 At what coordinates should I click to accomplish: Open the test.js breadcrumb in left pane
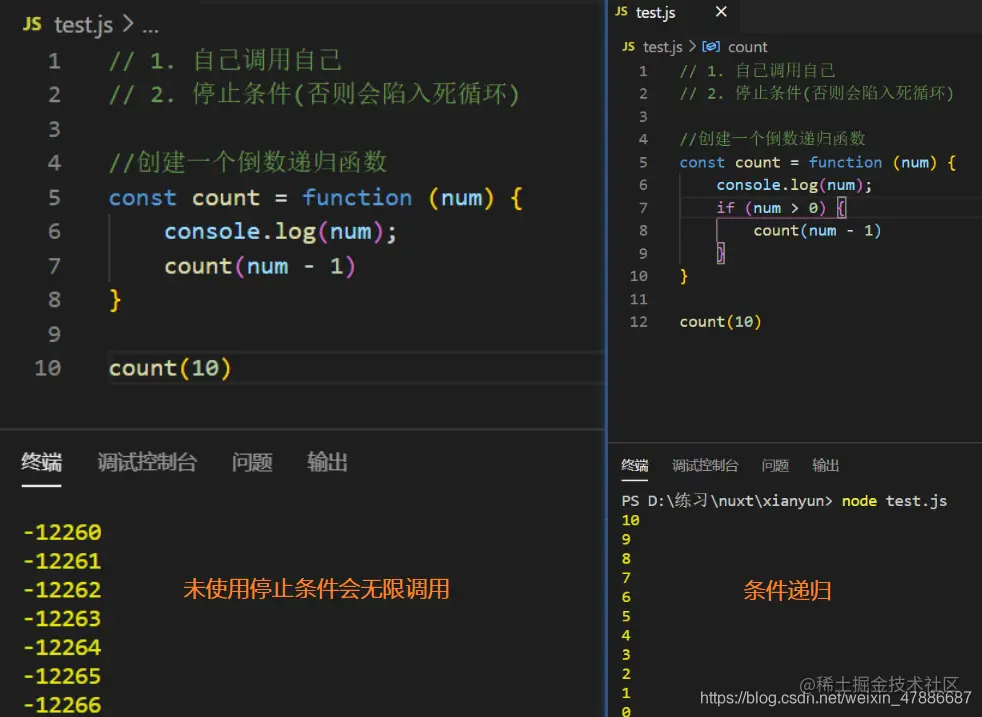(x=83, y=25)
